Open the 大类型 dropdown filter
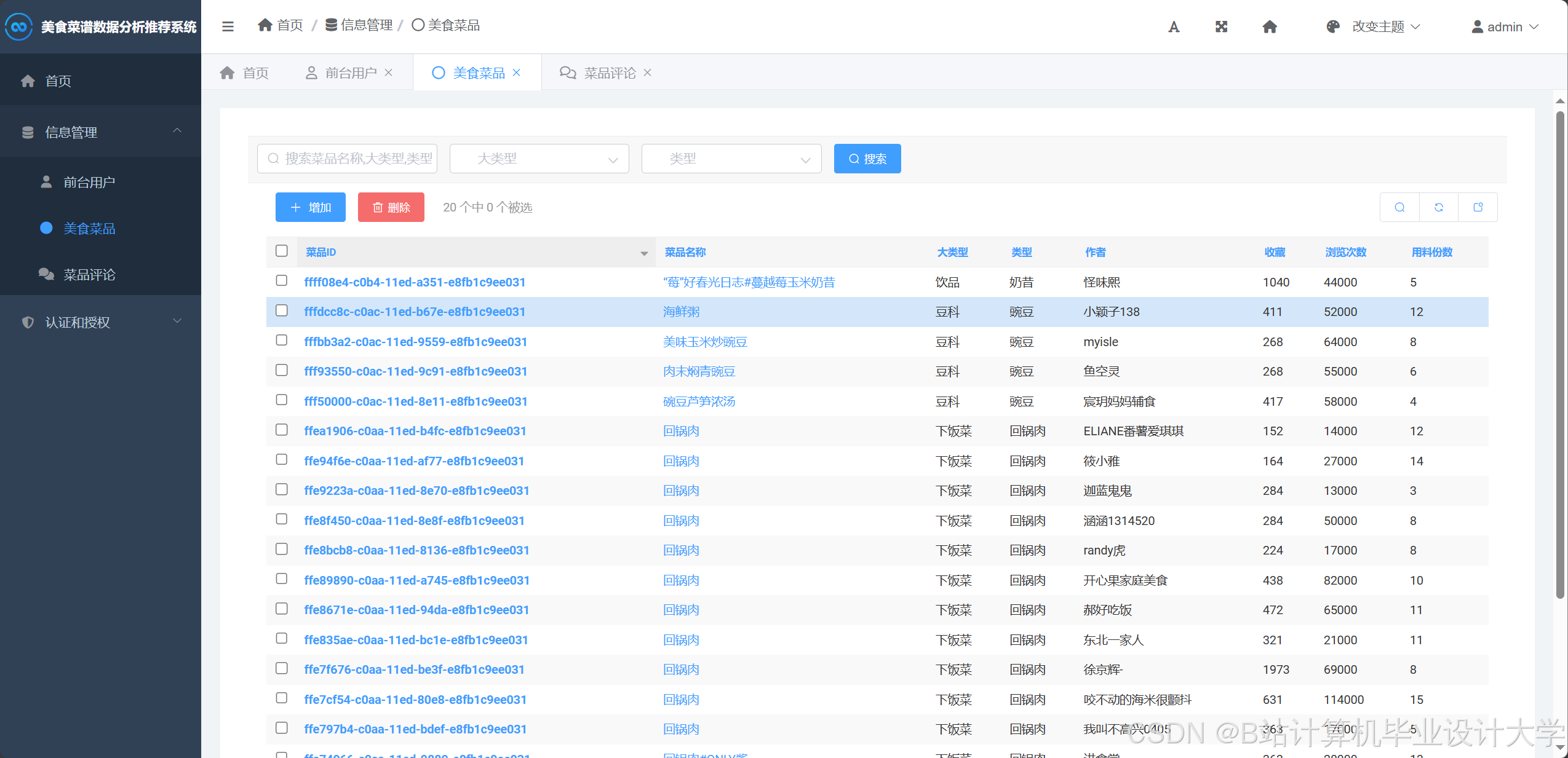This screenshot has height=758, width=1568. pyautogui.click(x=539, y=159)
